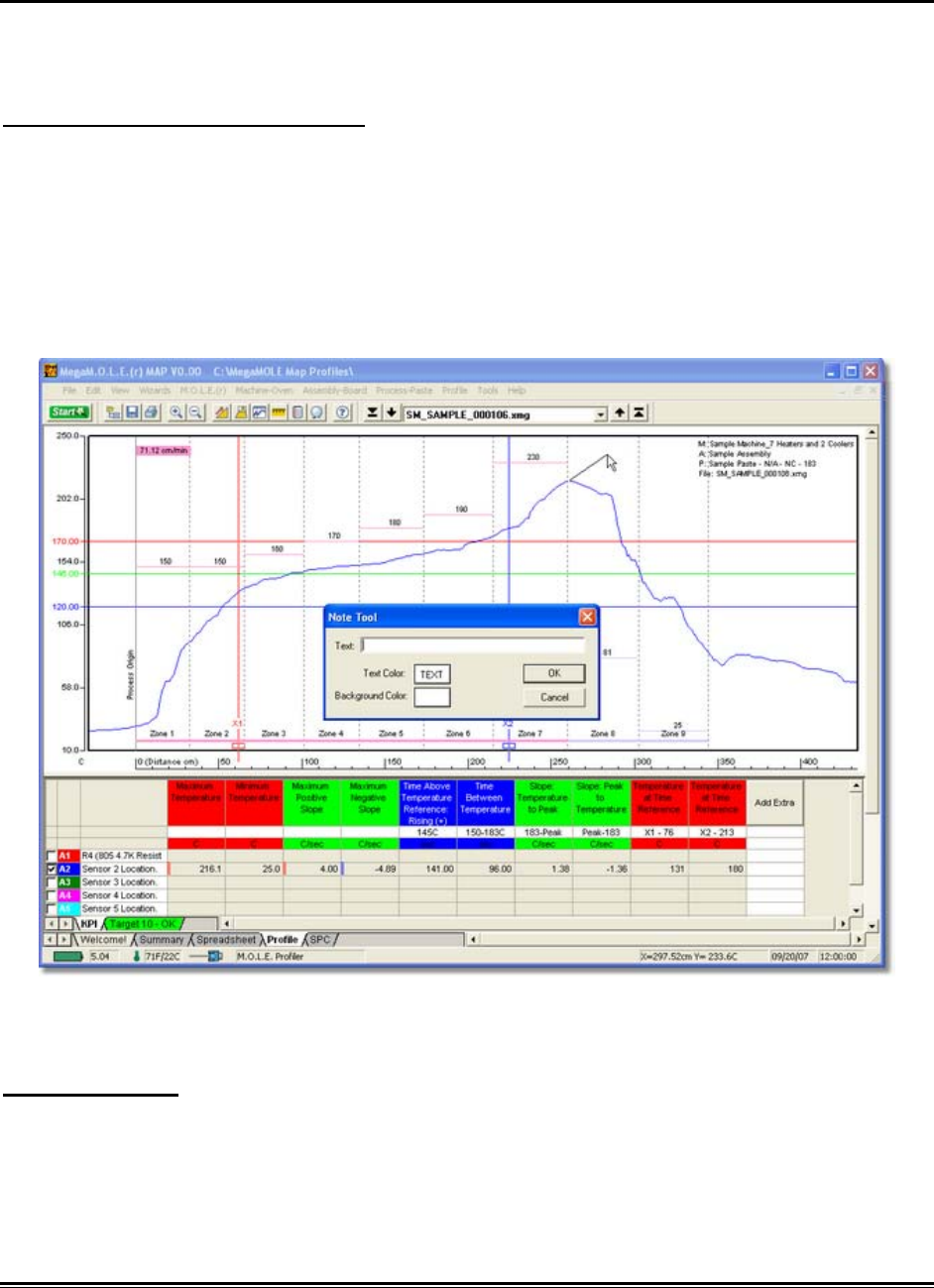Click the MegaM.O.L.E. app icon in the title bar
The height and width of the screenshot is (1288, 934).
pyautogui.click(x=52, y=371)
